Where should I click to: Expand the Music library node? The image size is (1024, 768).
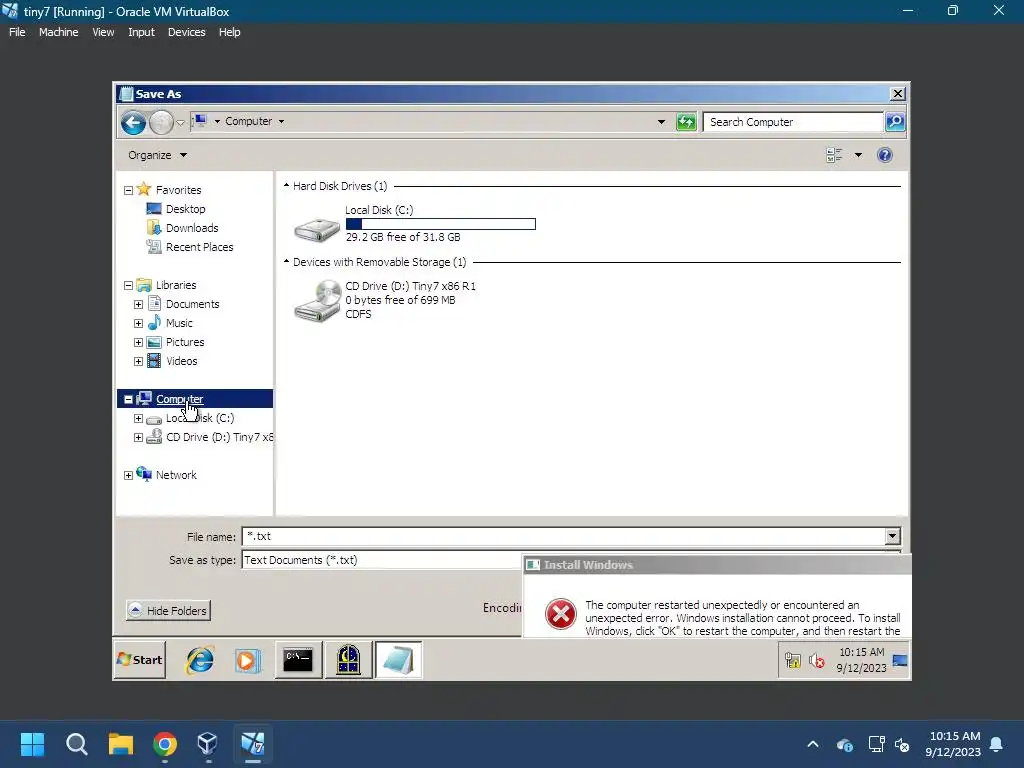coord(138,323)
